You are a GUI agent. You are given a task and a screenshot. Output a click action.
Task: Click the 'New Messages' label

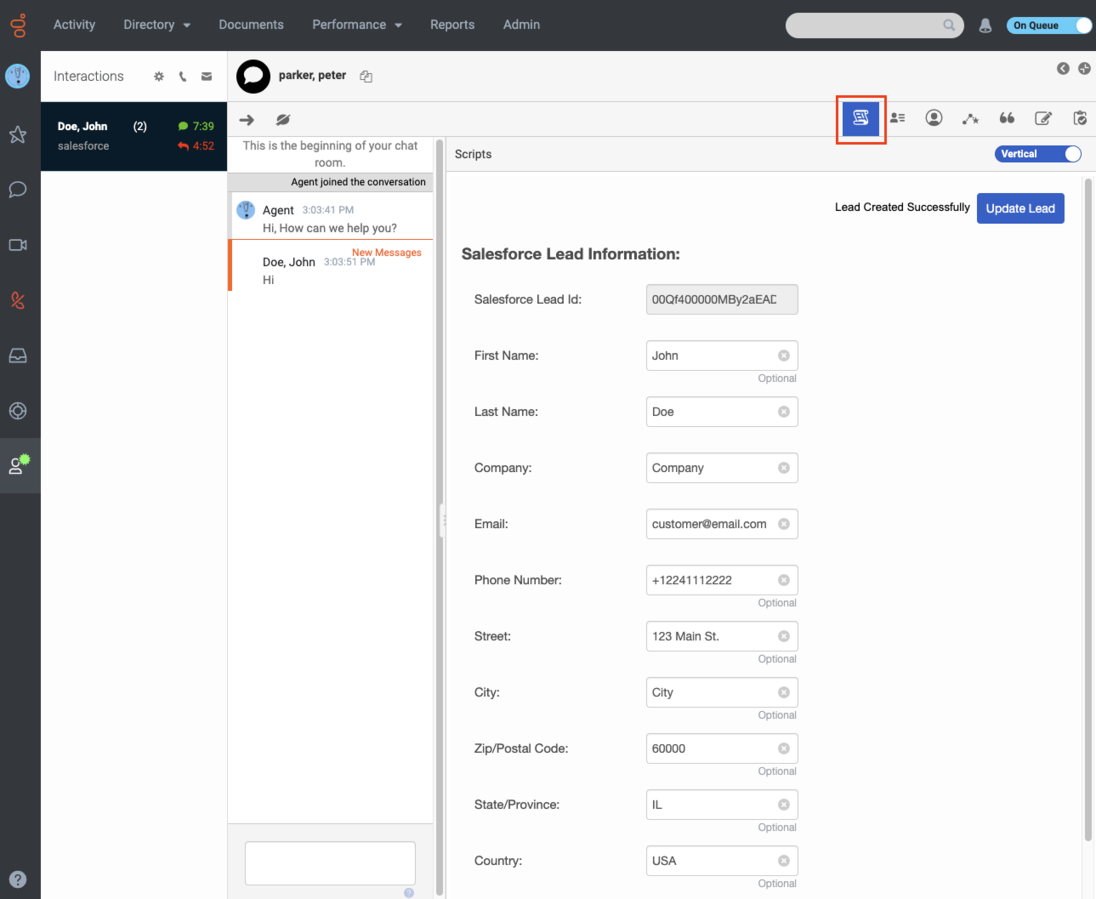387,252
